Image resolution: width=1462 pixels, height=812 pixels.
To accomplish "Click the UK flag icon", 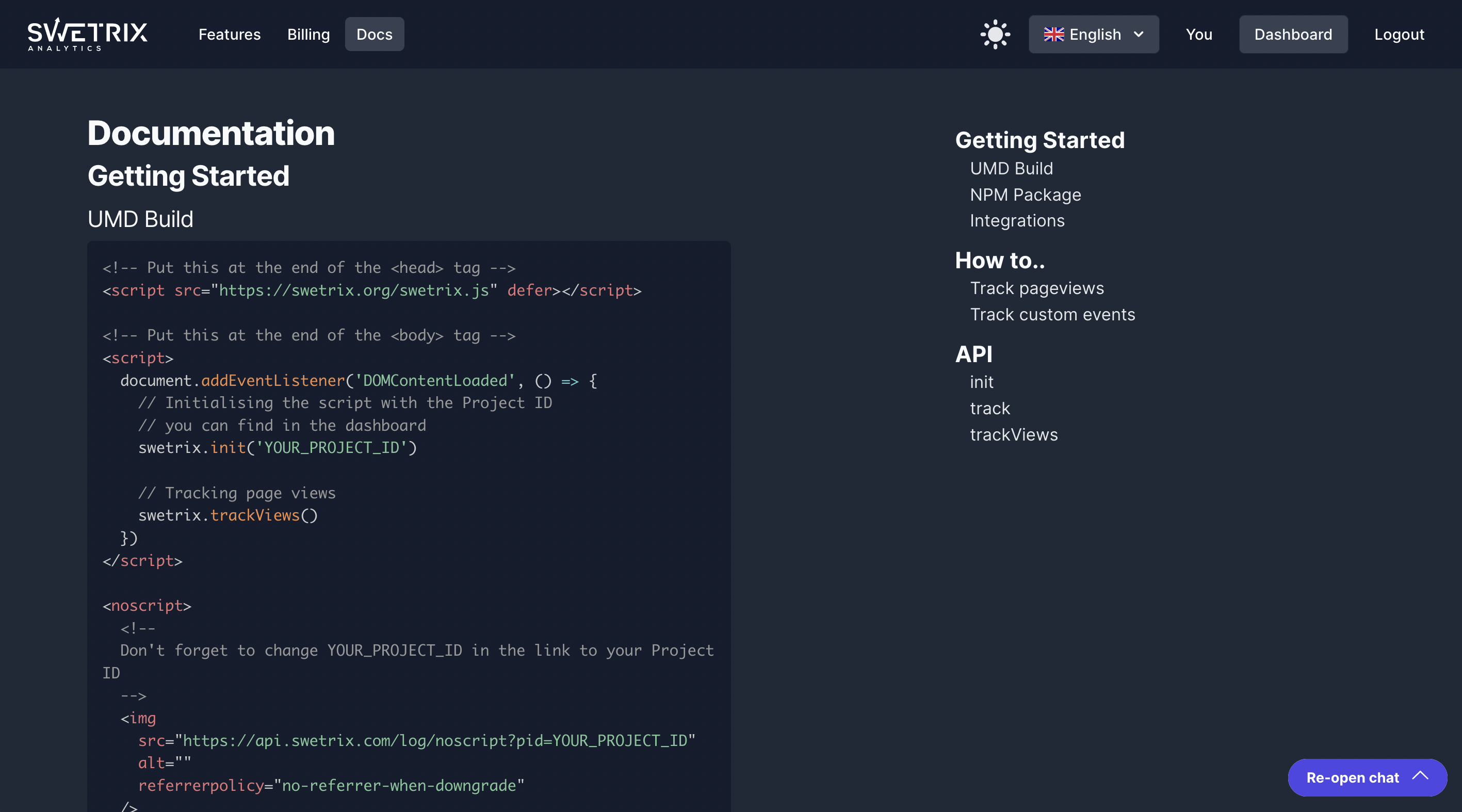I will point(1054,35).
